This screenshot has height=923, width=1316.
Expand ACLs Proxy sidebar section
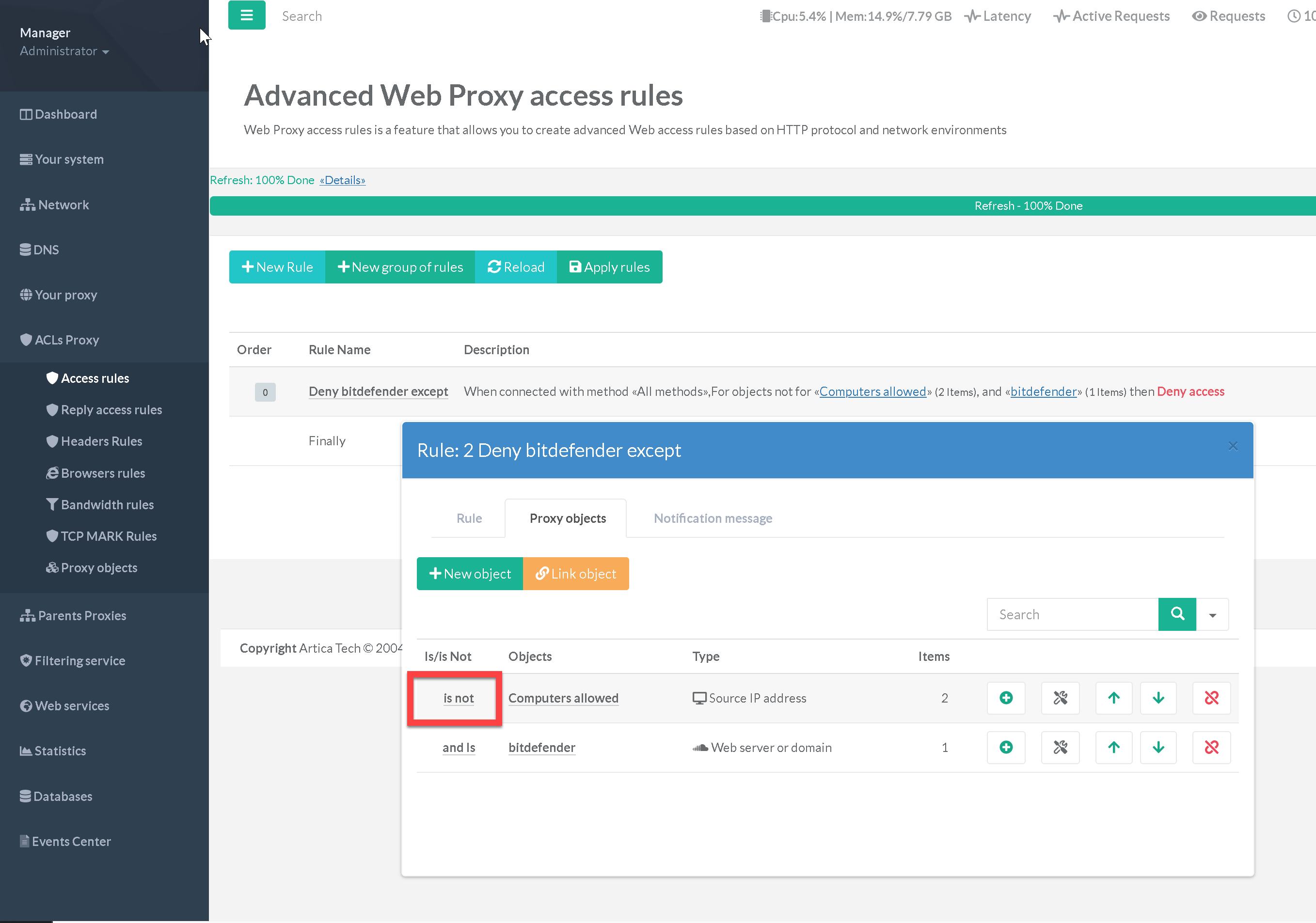pos(66,340)
